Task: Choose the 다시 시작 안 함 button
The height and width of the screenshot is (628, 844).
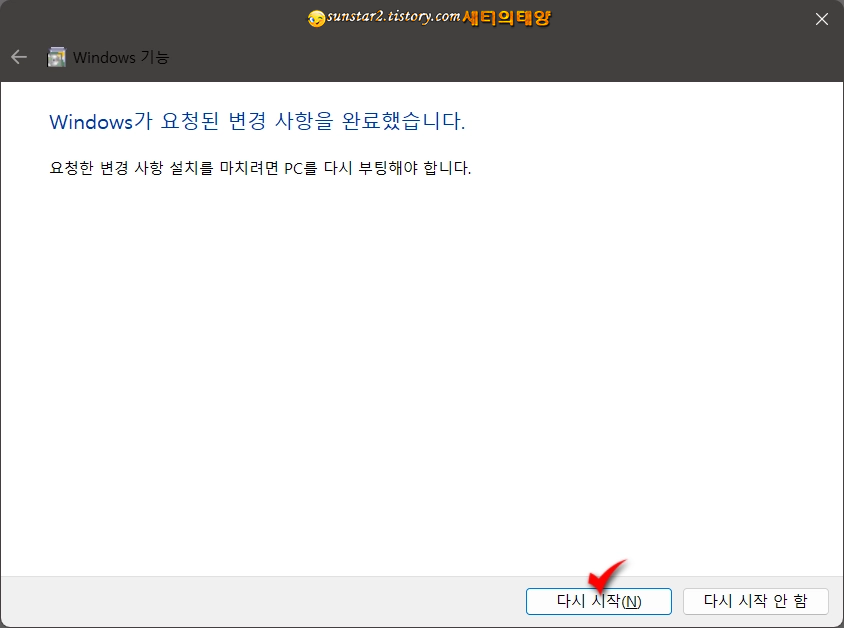Action: click(756, 601)
